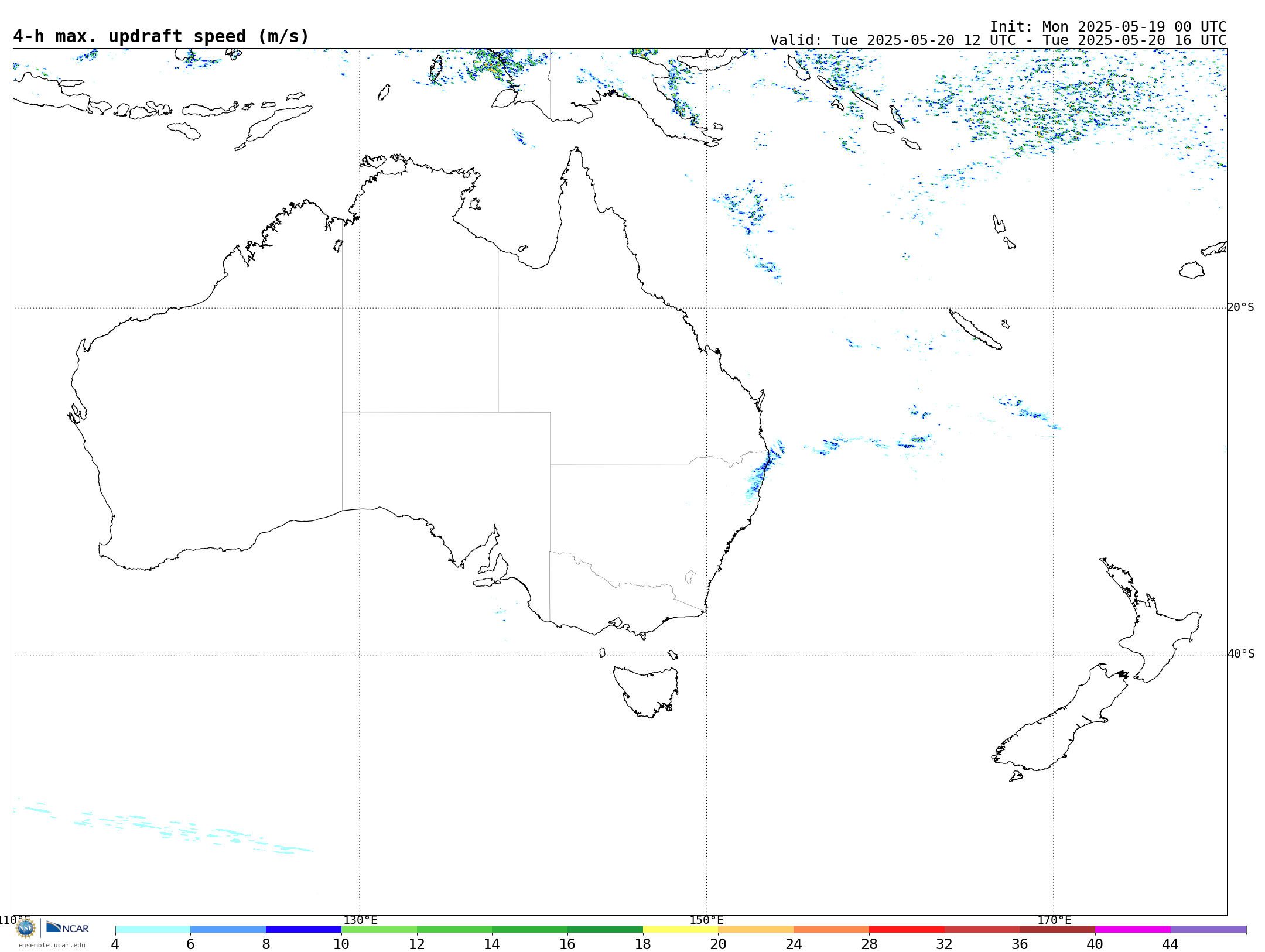The height and width of the screenshot is (952, 1265).
Task: Click the '130°E' longitude label
Action: 360,920
